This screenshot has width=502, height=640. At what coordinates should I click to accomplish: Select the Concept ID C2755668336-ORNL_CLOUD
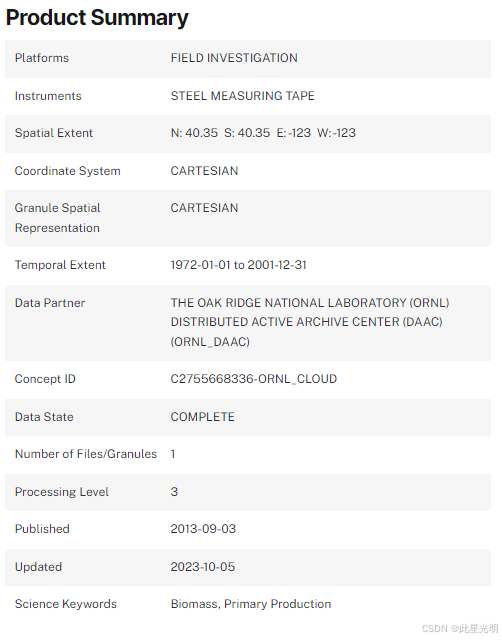(x=253, y=379)
